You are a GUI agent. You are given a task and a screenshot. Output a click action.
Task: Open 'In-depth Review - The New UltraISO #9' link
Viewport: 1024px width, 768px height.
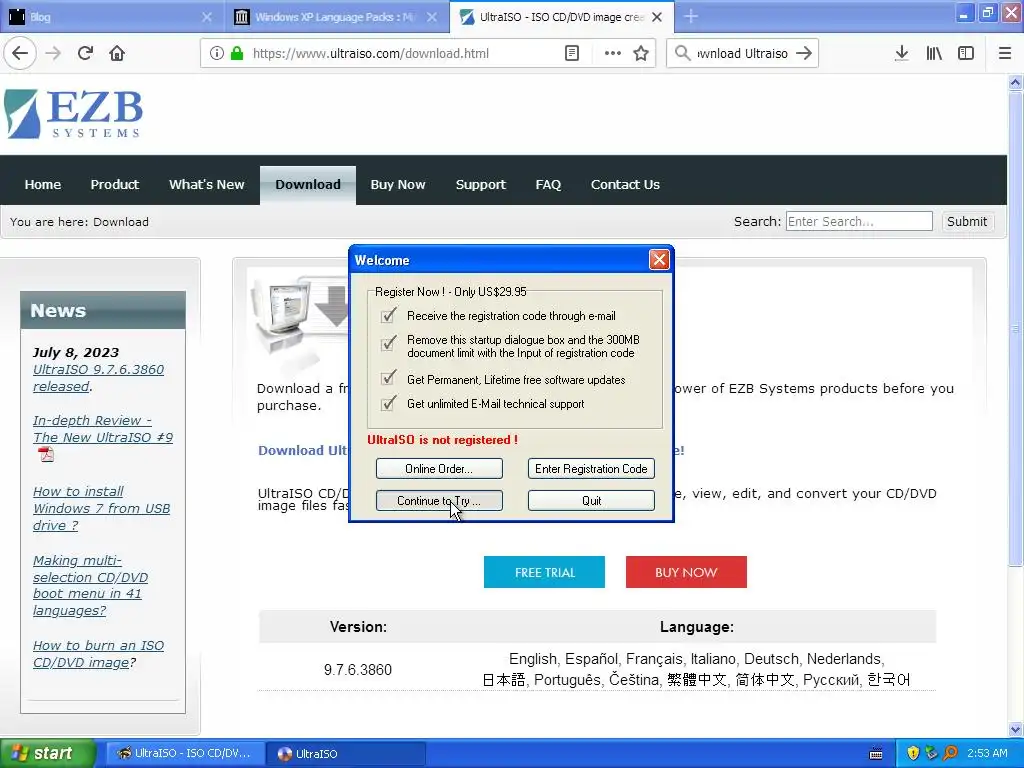tap(103, 429)
